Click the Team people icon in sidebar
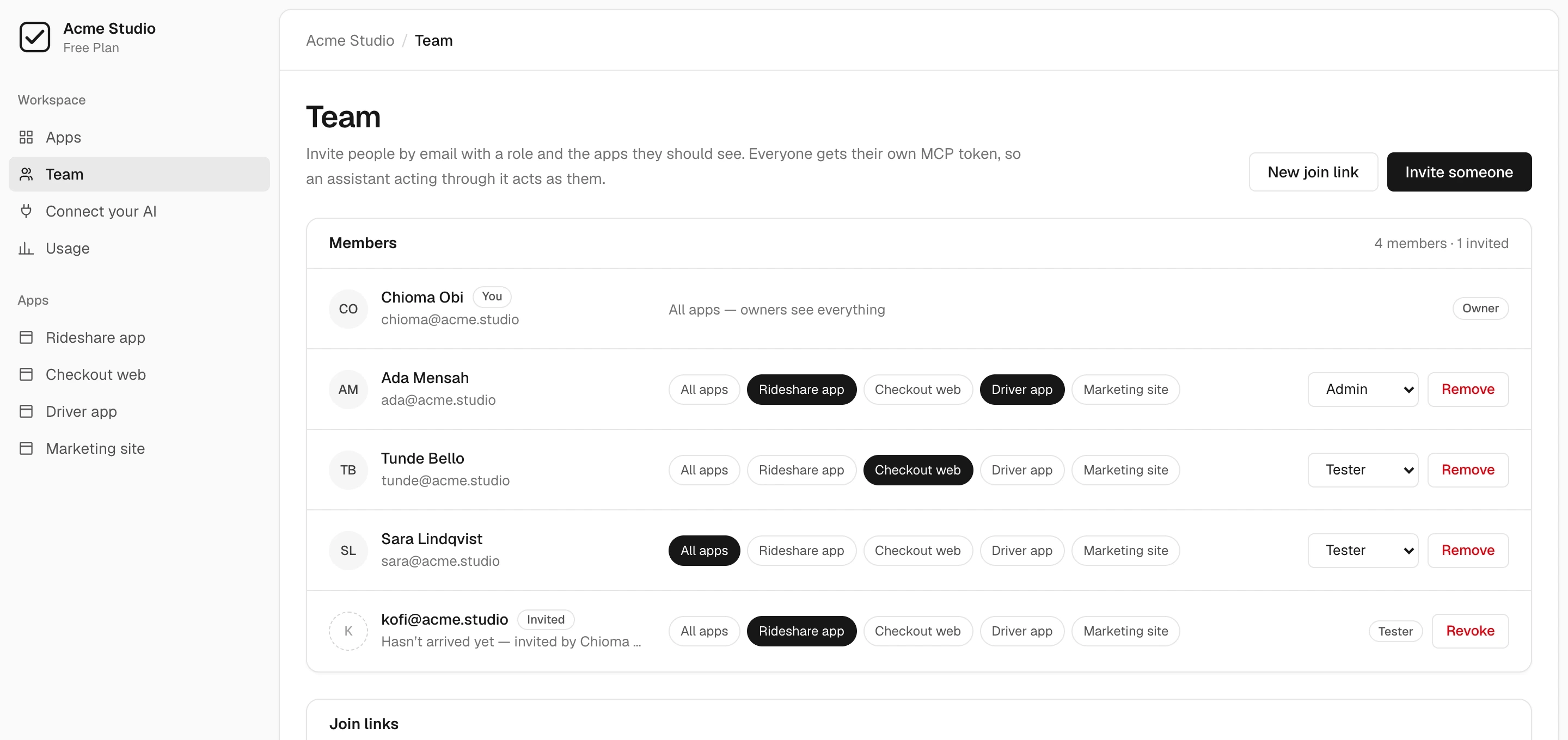1568x740 pixels. [x=26, y=174]
